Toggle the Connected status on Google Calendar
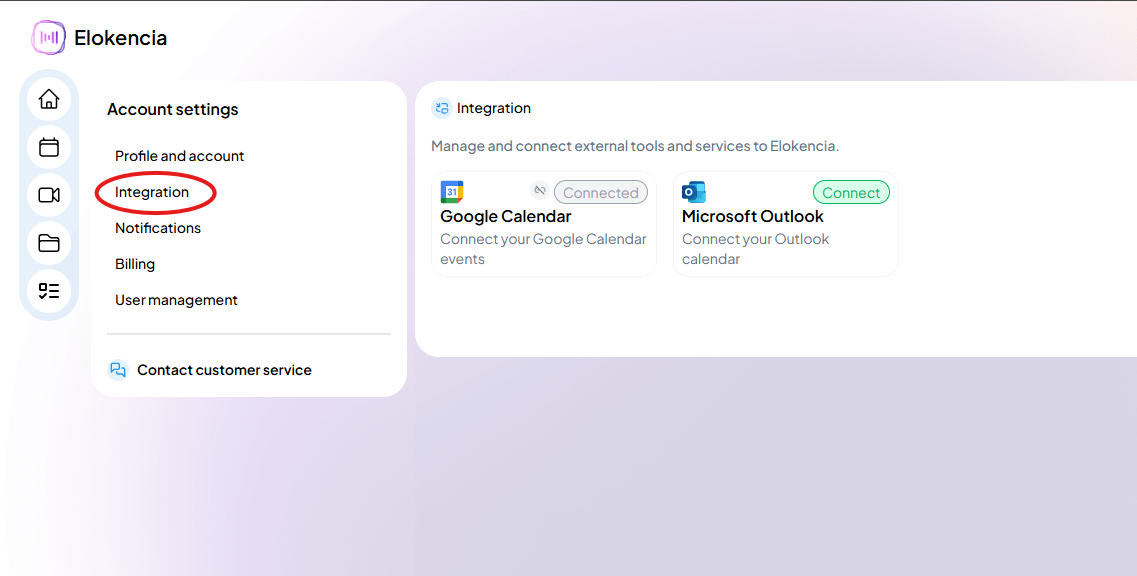This screenshot has width=1137, height=576. click(x=600, y=192)
